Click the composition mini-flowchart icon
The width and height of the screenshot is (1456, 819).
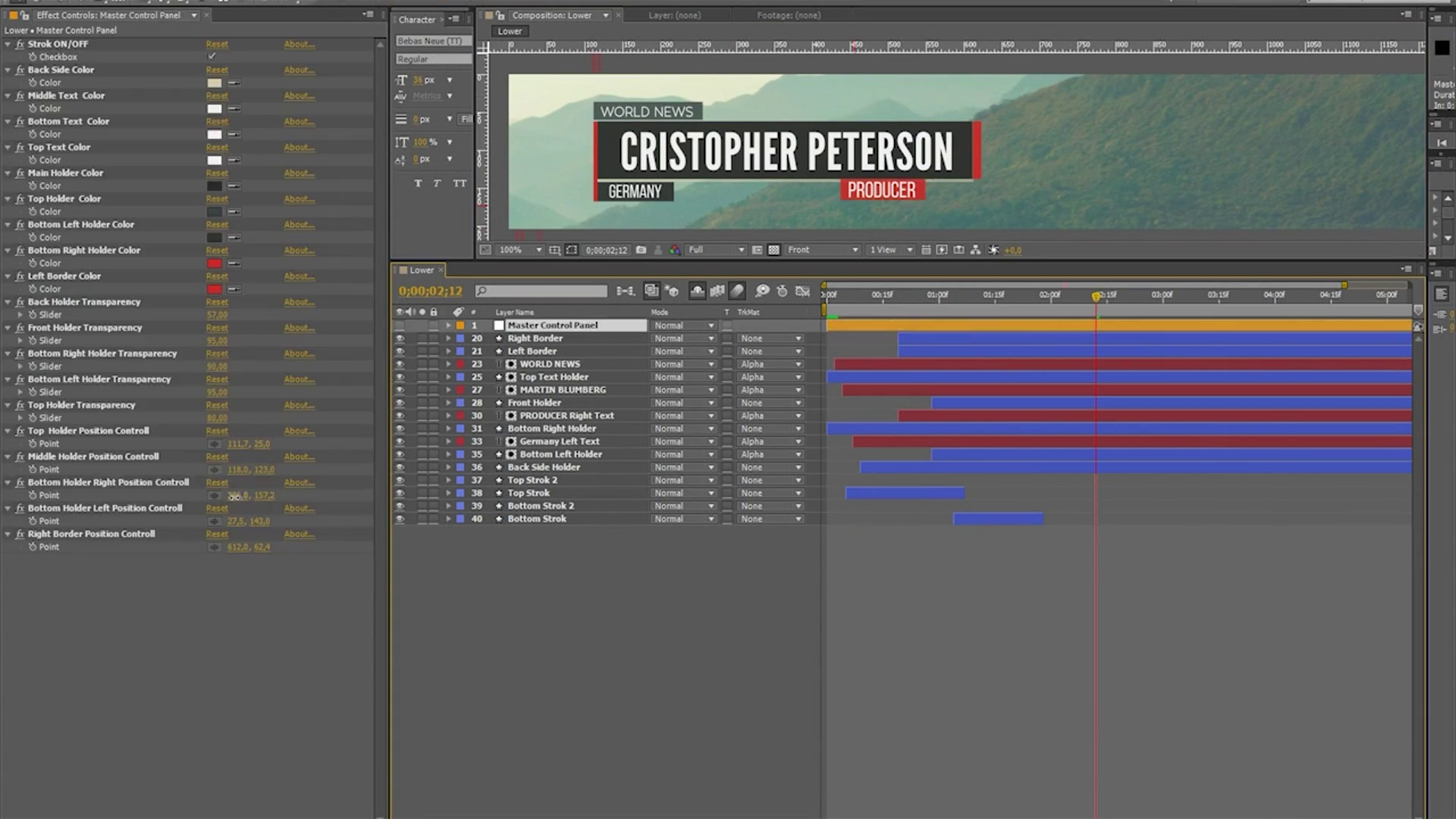(x=625, y=291)
